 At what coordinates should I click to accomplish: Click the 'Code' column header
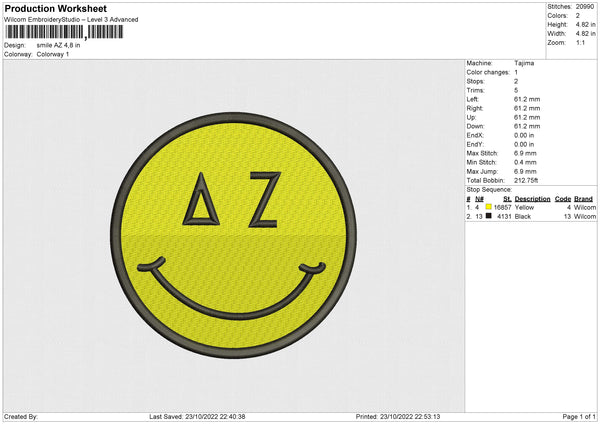[562, 199]
